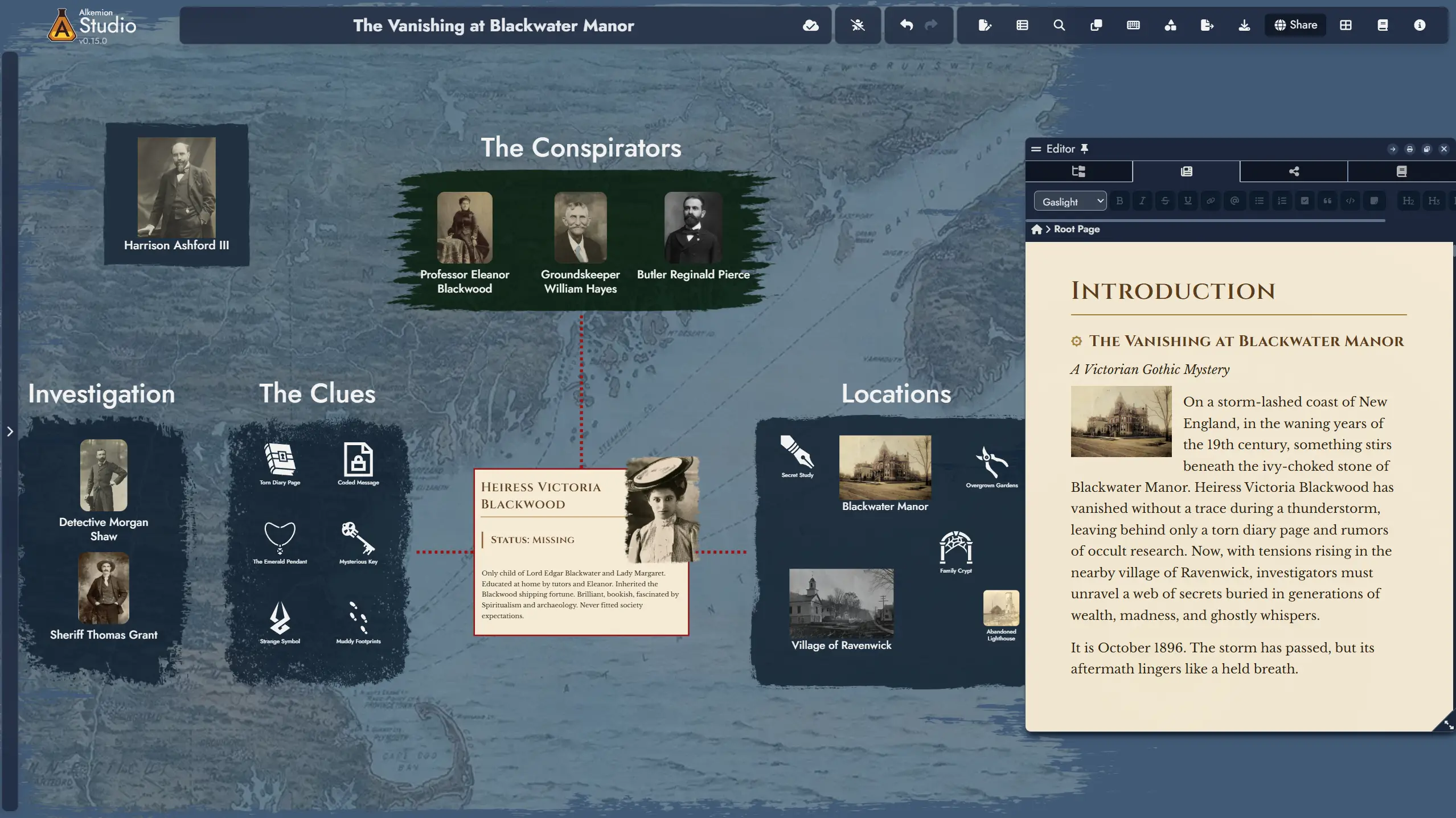Viewport: 1456px width, 818px height.
Task: Open the Gaslight theme dropdown
Action: pyautogui.click(x=1069, y=200)
